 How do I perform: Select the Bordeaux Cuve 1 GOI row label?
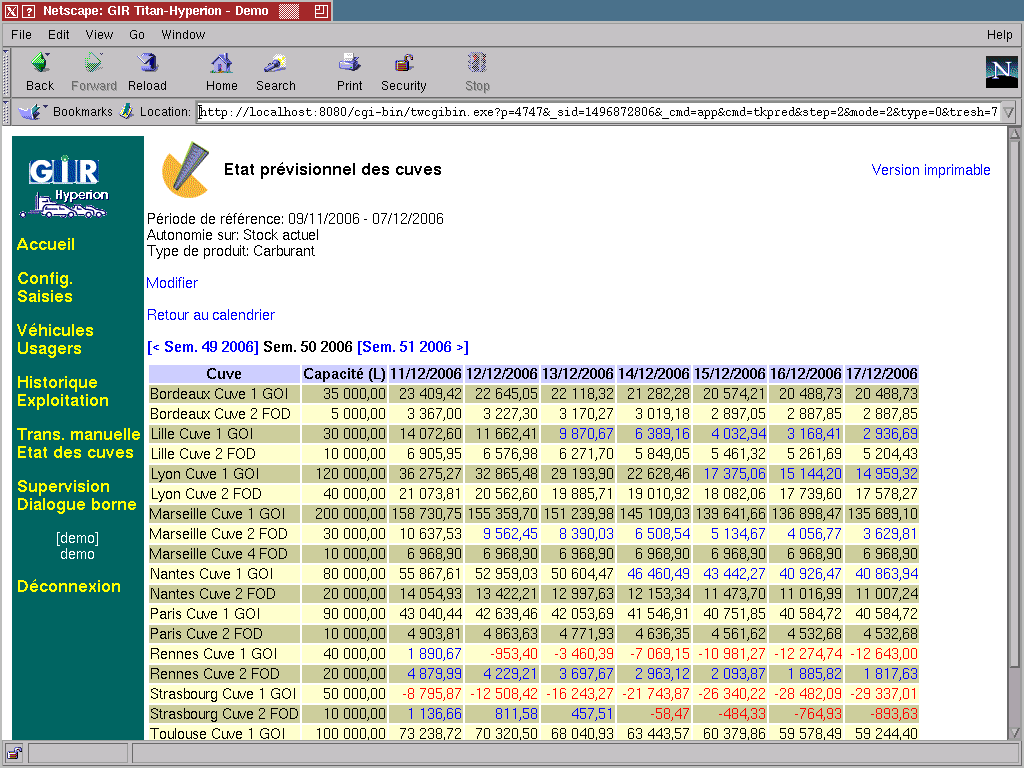point(219,394)
